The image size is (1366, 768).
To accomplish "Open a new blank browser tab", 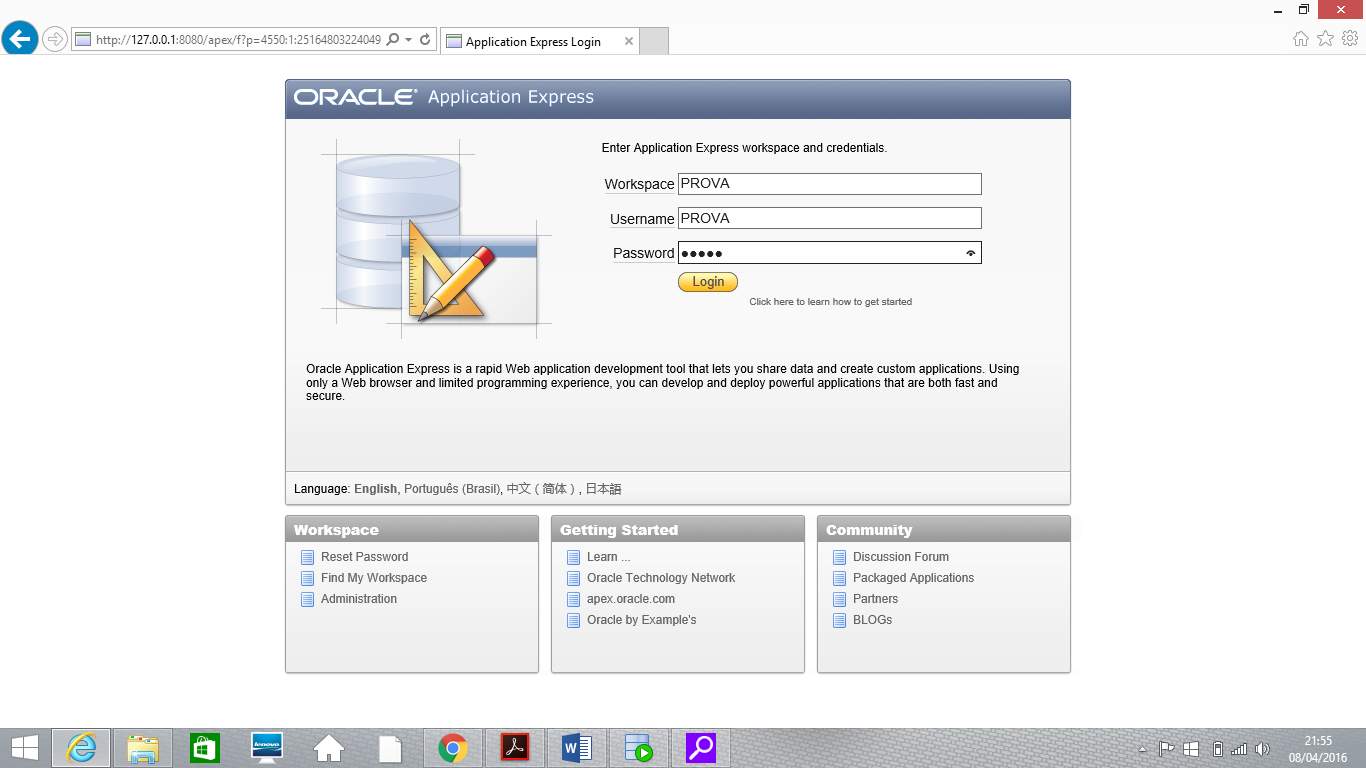I will pyautogui.click(x=654, y=41).
